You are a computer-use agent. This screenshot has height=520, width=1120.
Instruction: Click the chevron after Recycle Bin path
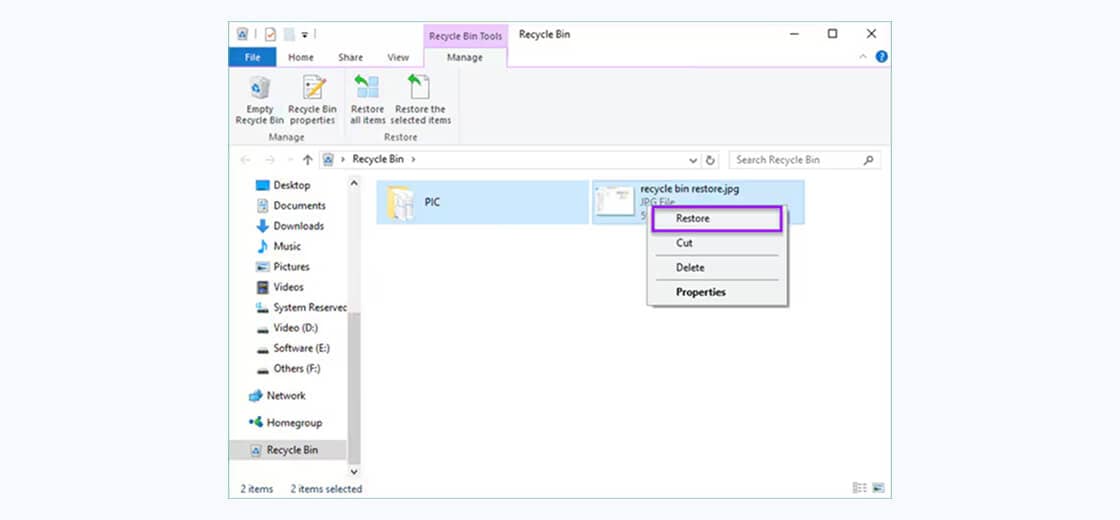[413, 160]
